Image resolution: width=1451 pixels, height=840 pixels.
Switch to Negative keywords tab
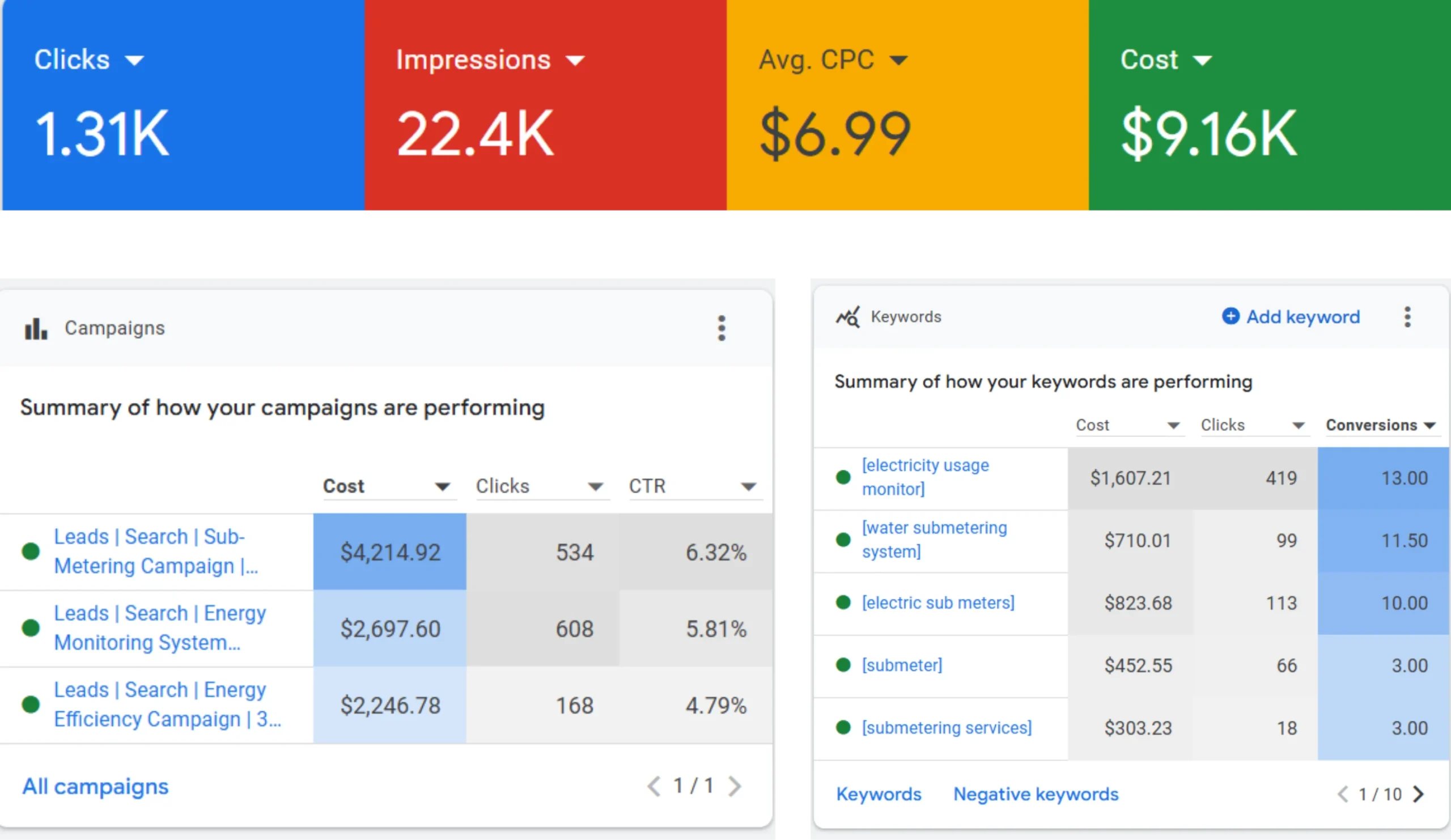pos(1036,795)
